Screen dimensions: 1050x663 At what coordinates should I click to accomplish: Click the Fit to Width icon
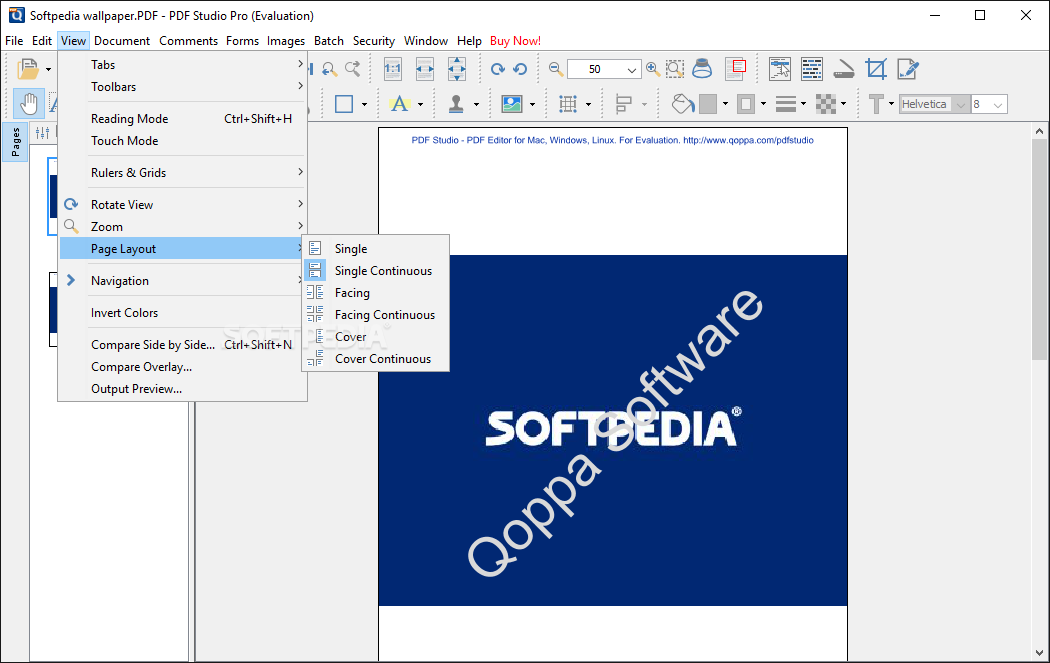(x=425, y=69)
